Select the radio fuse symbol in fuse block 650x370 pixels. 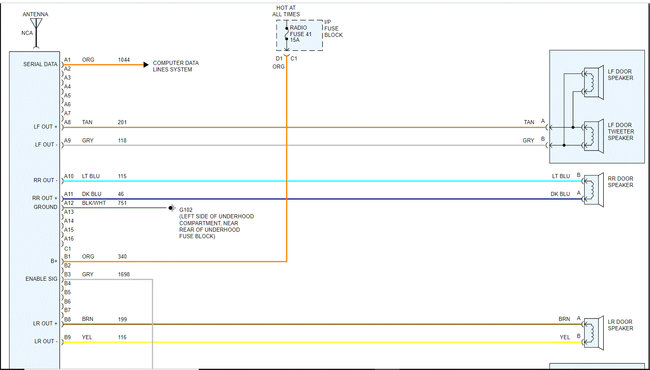click(286, 34)
